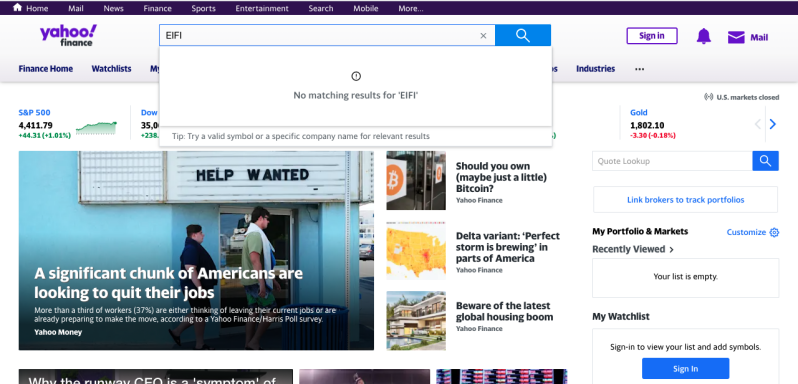The height and width of the screenshot is (384, 798).
Task: Open the housing boom article thumbnail
Action: click(416, 320)
